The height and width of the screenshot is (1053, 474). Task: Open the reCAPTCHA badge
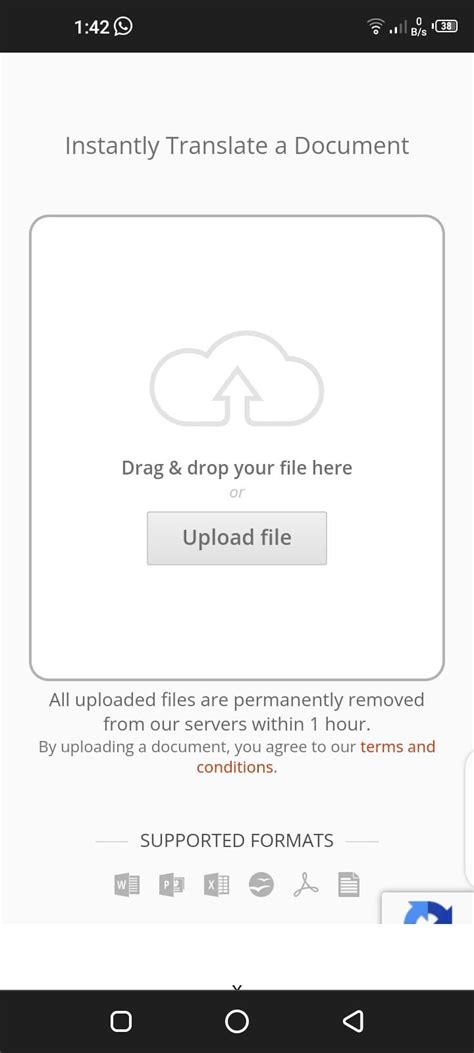(428, 907)
